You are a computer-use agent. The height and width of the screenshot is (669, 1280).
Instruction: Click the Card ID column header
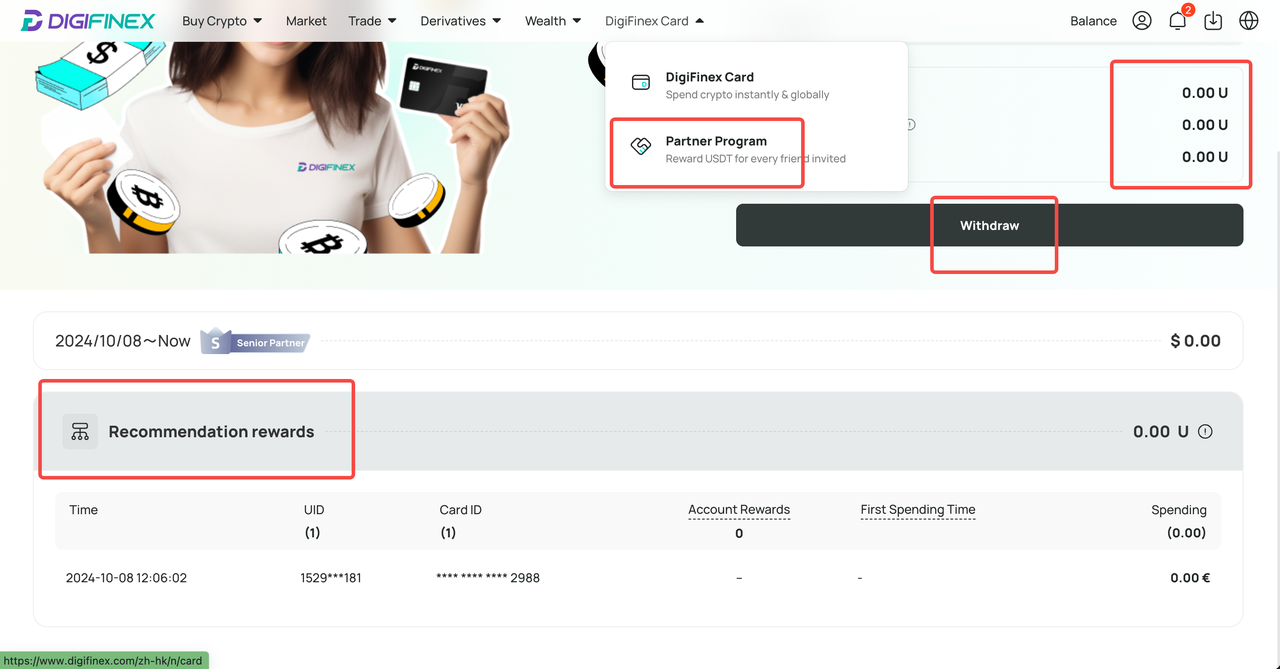coord(461,510)
